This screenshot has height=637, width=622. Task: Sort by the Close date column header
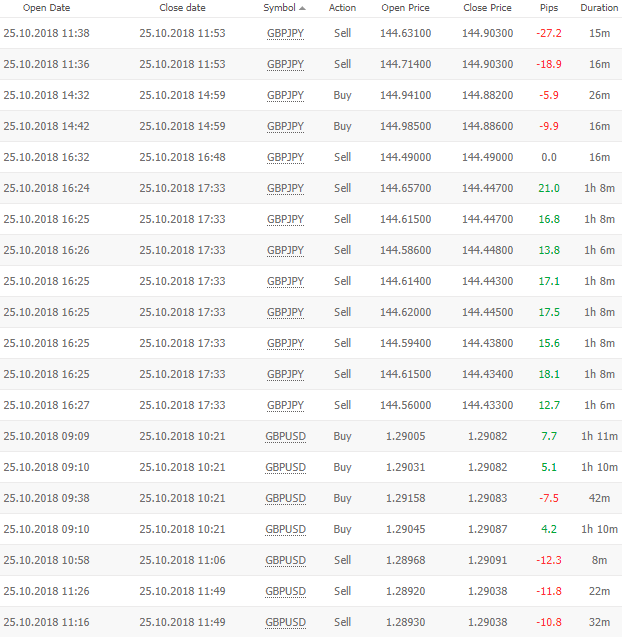click(182, 8)
